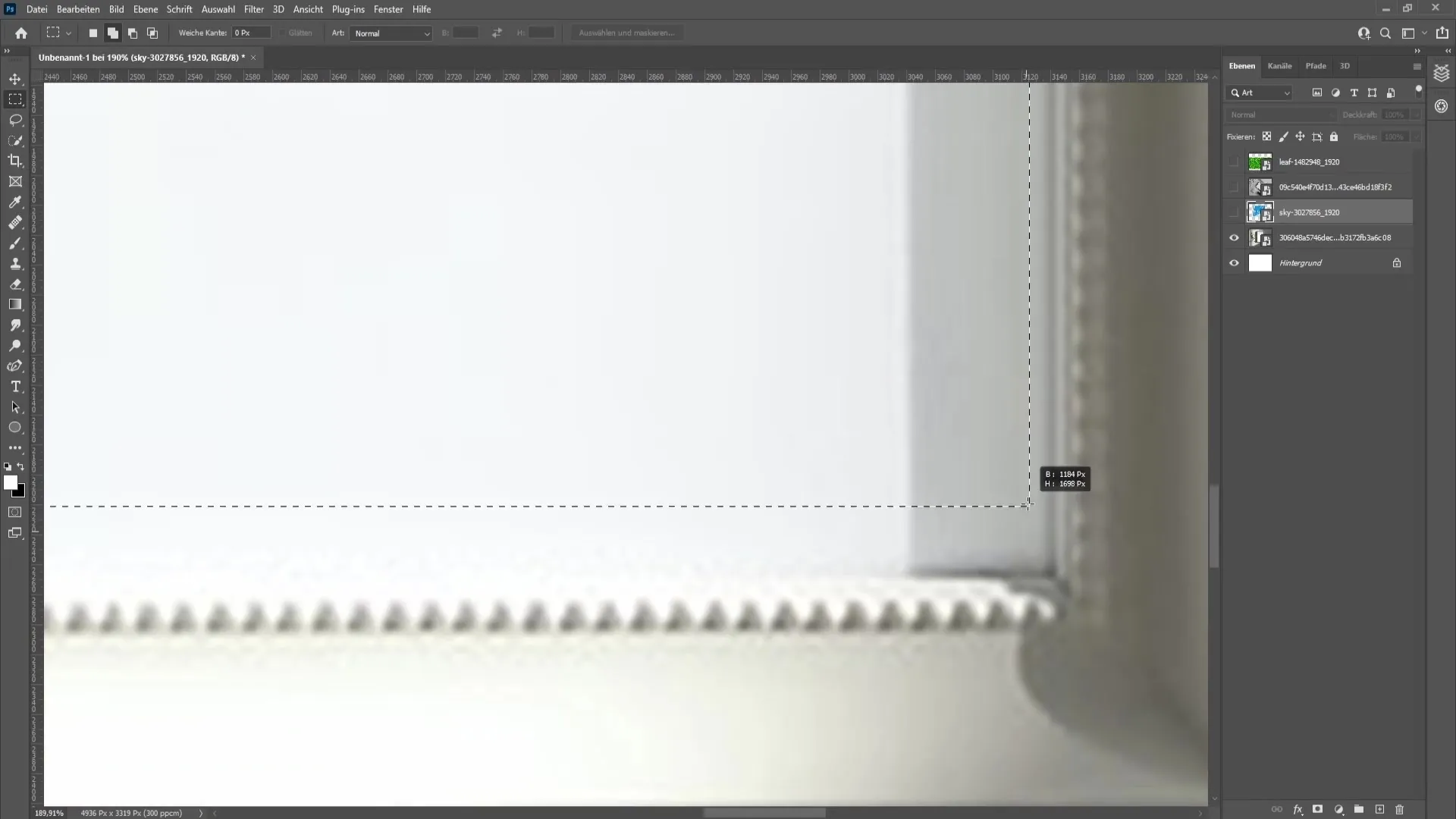The image size is (1456, 819).
Task: Select the Zoom tool
Action: tap(15, 345)
